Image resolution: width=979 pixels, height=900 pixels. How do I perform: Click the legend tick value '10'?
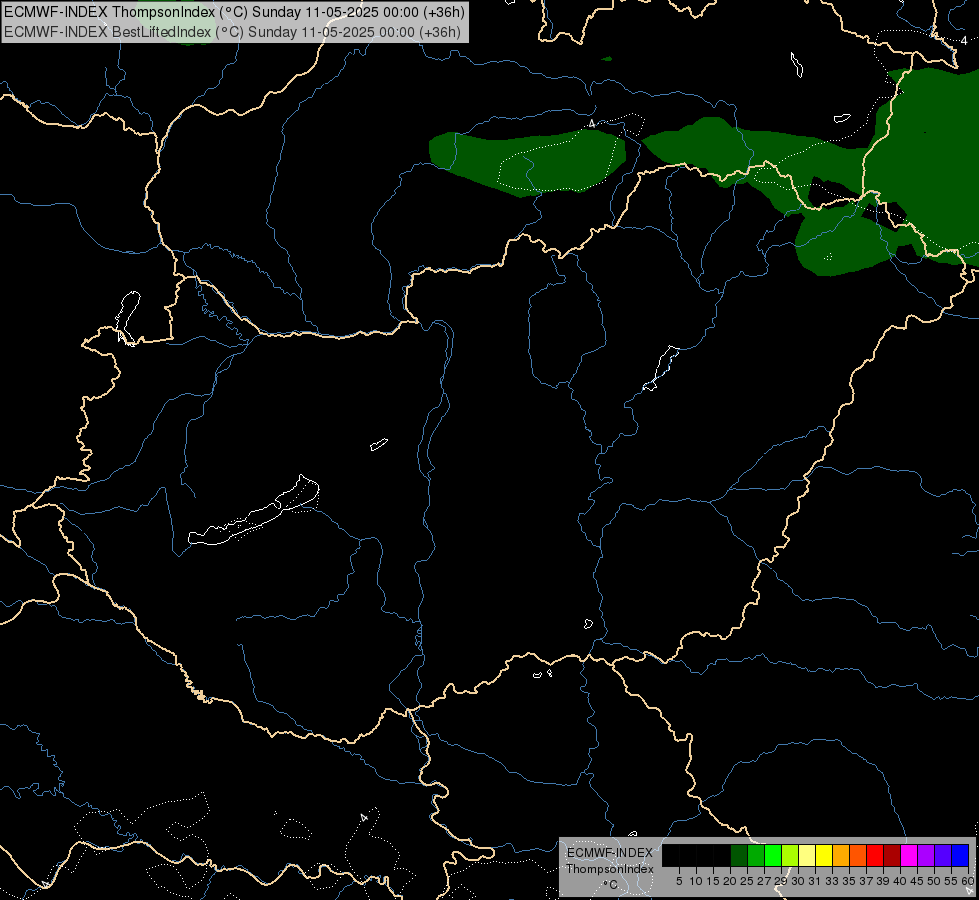(696, 881)
